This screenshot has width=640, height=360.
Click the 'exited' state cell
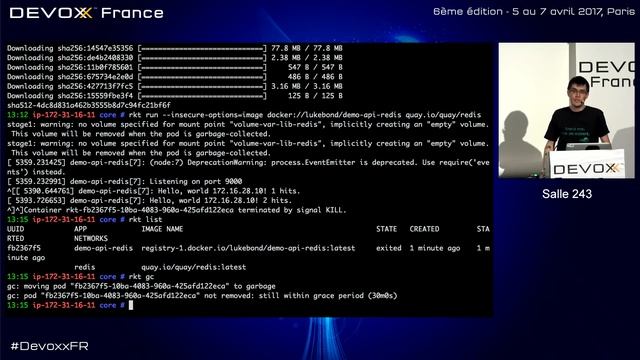[x=389, y=248]
